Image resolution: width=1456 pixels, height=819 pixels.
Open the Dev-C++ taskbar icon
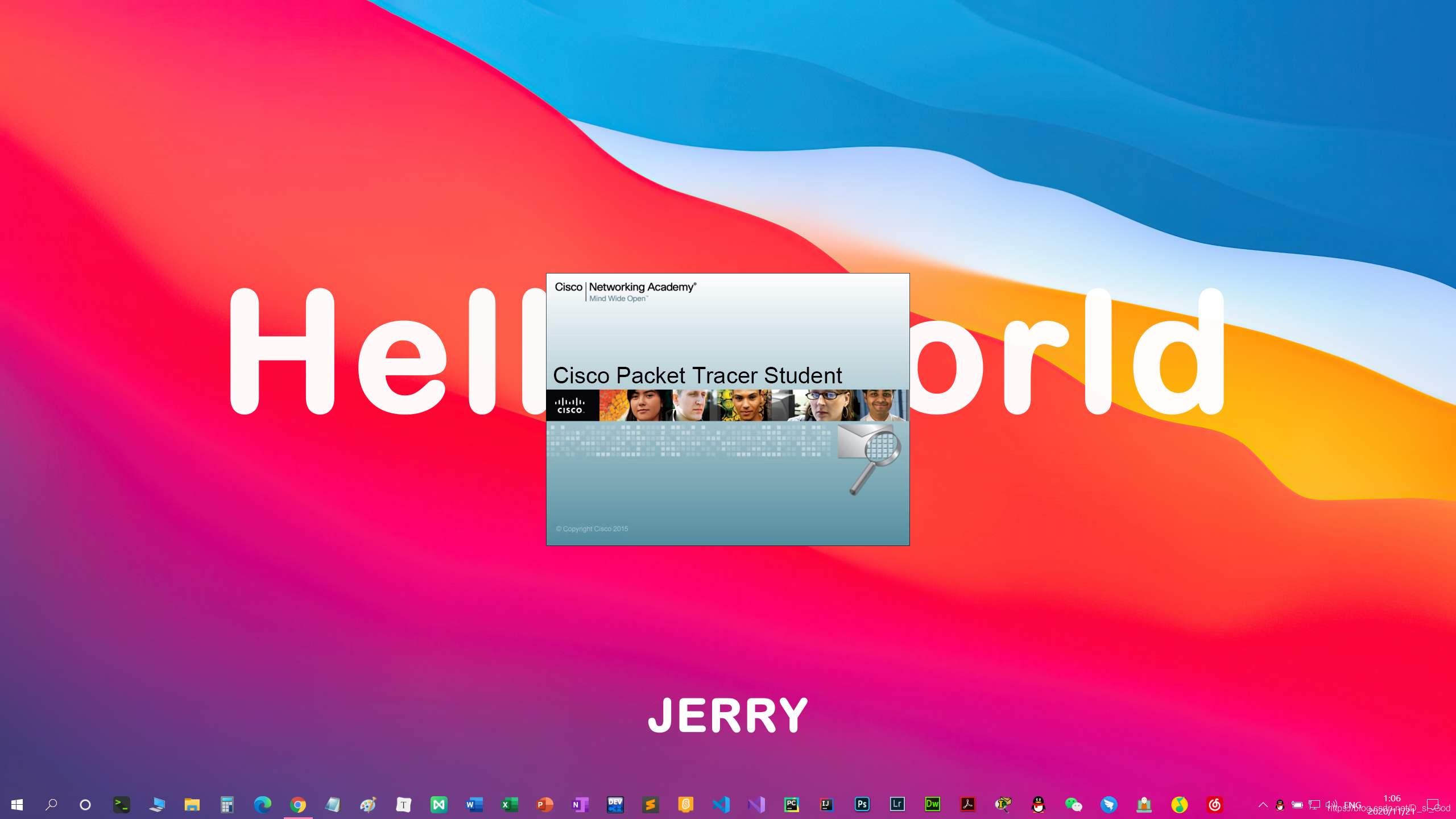click(x=615, y=804)
